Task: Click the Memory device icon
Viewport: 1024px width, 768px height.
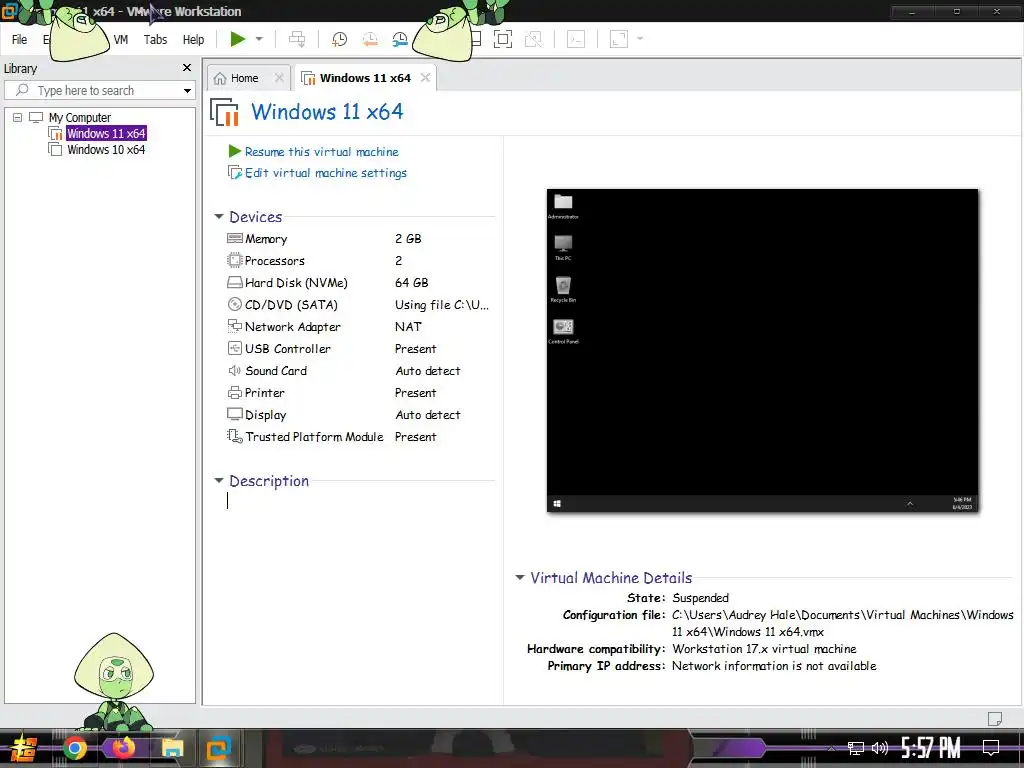Action: [x=234, y=238]
